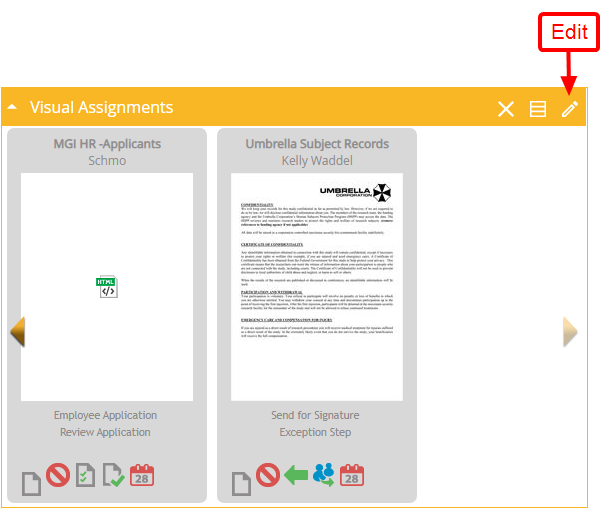
Task: Click the Send for Signature label
Action: tap(315, 415)
